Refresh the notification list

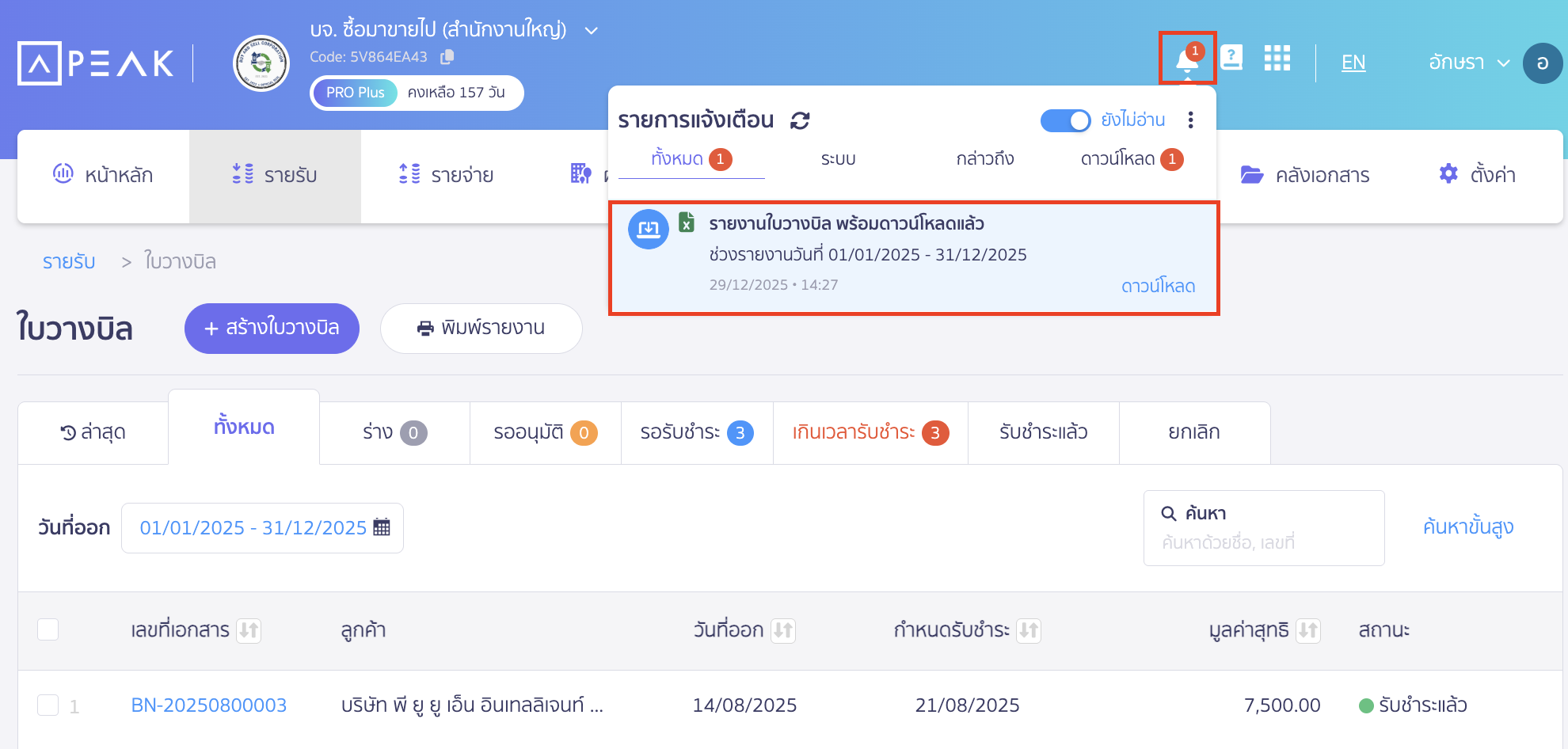(801, 120)
